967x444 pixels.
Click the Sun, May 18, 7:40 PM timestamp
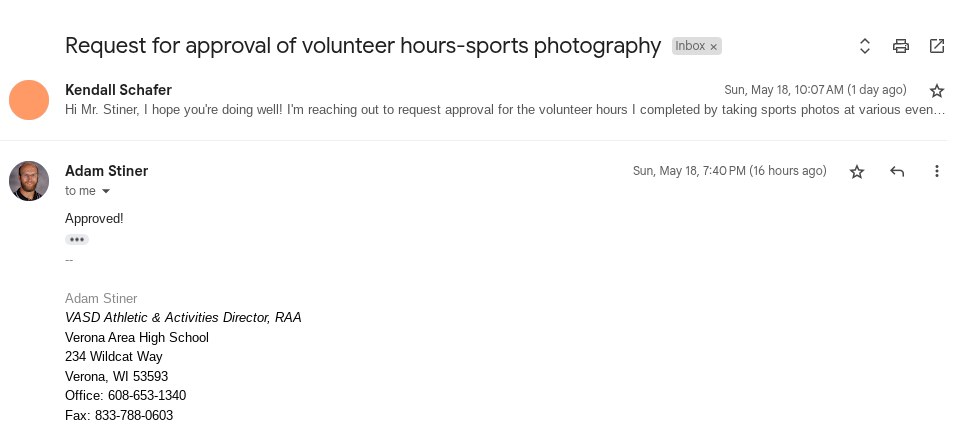click(x=730, y=171)
